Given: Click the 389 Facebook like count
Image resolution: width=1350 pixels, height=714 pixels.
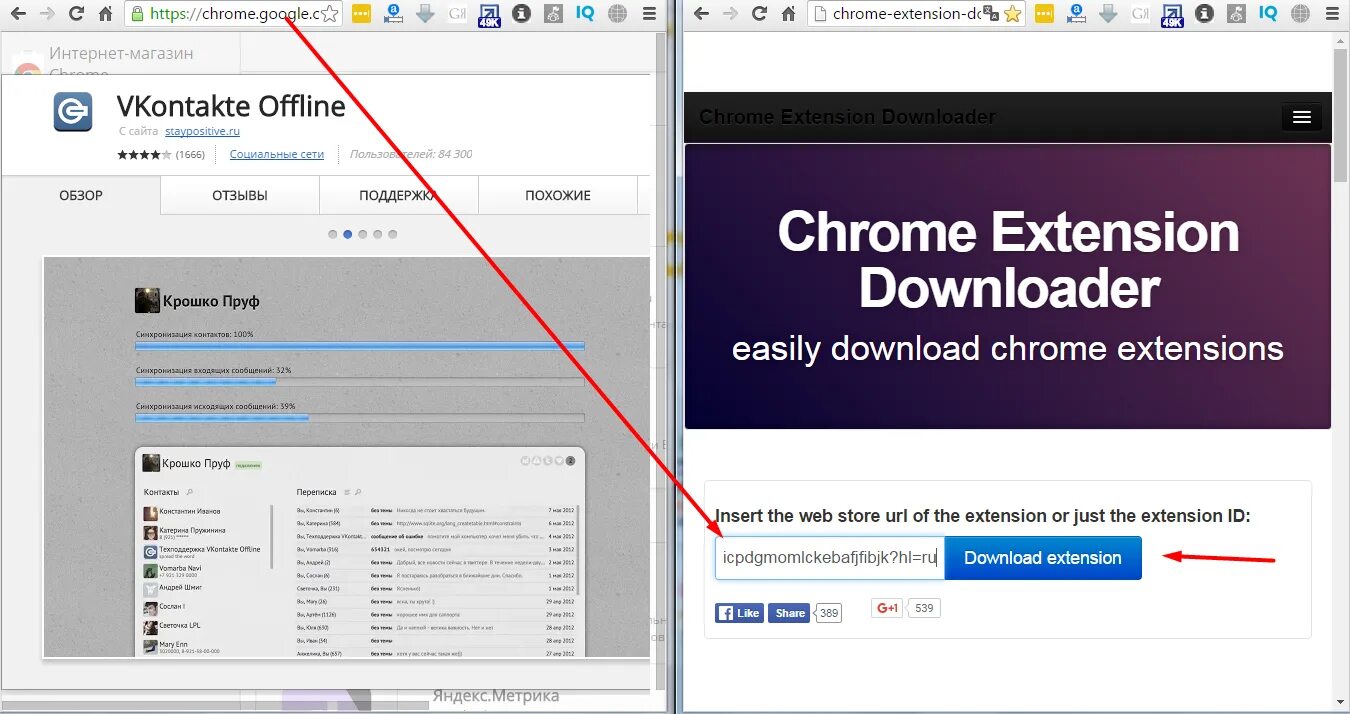Looking at the screenshot, I should 829,613.
